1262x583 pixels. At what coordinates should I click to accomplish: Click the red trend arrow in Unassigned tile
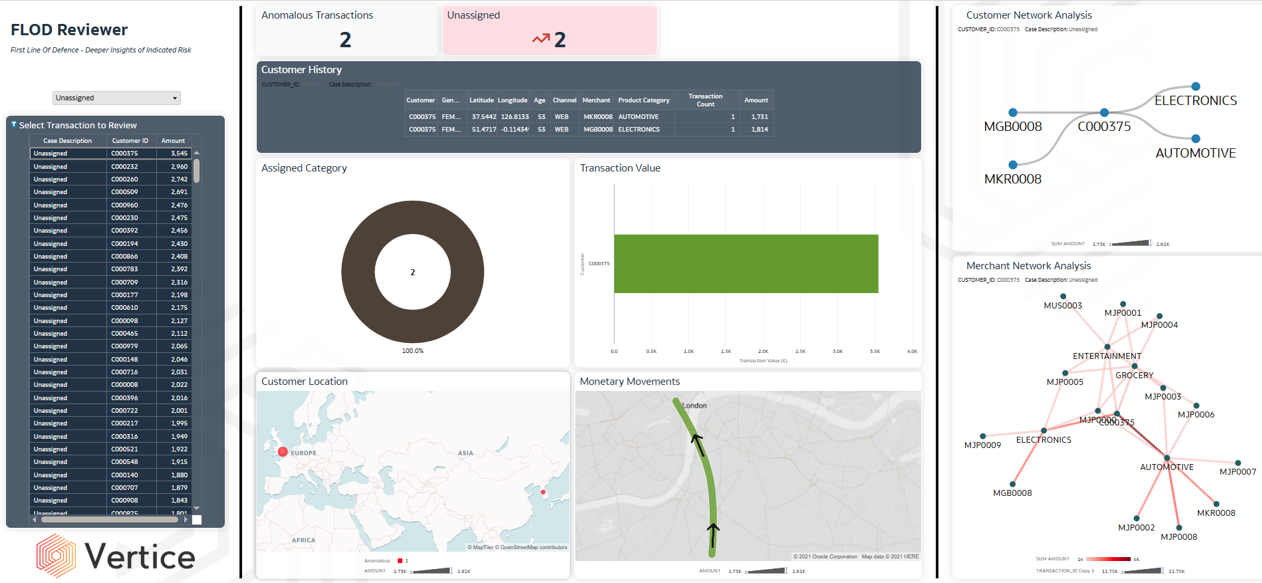pos(541,40)
